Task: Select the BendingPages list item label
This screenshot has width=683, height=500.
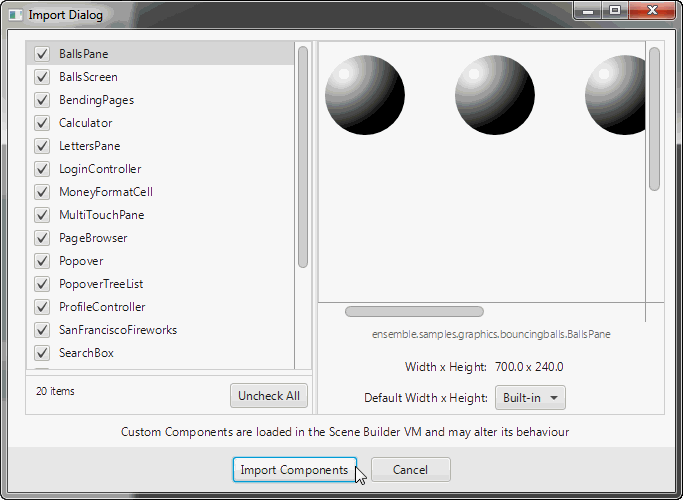Action: 97,100
